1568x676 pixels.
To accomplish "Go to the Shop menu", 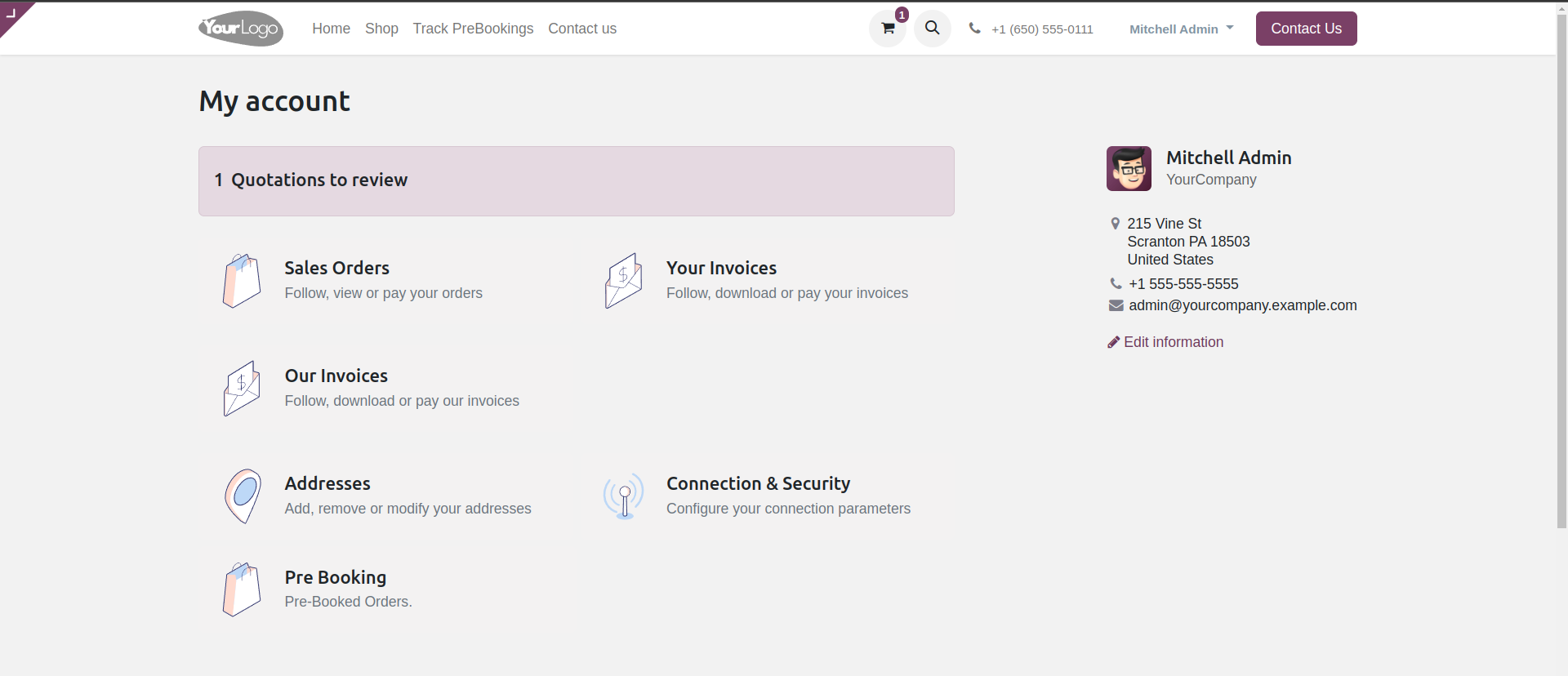I will tap(381, 29).
